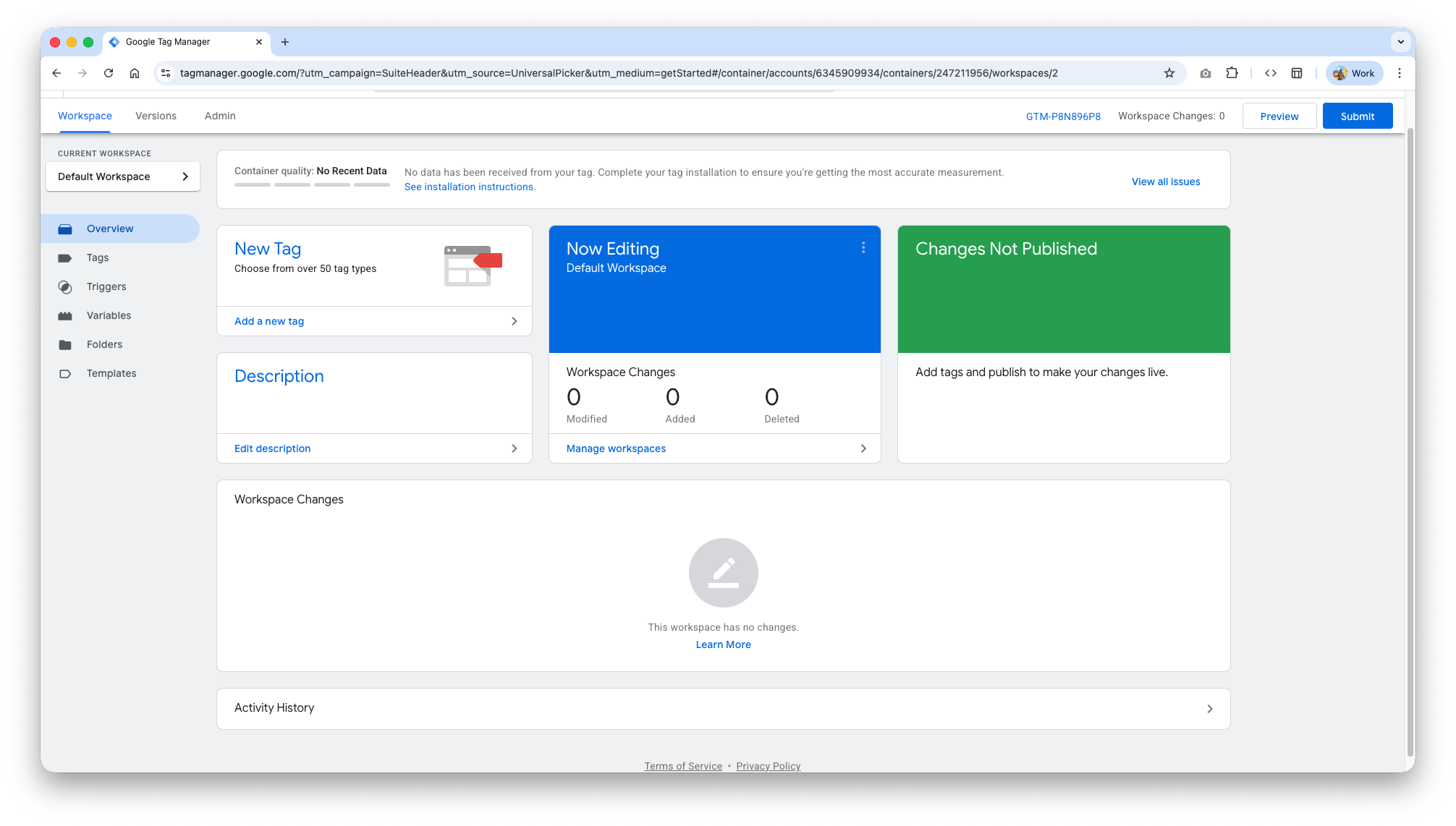
Task: Click the Changes Not Published green card
Action: coord(1064,289)
